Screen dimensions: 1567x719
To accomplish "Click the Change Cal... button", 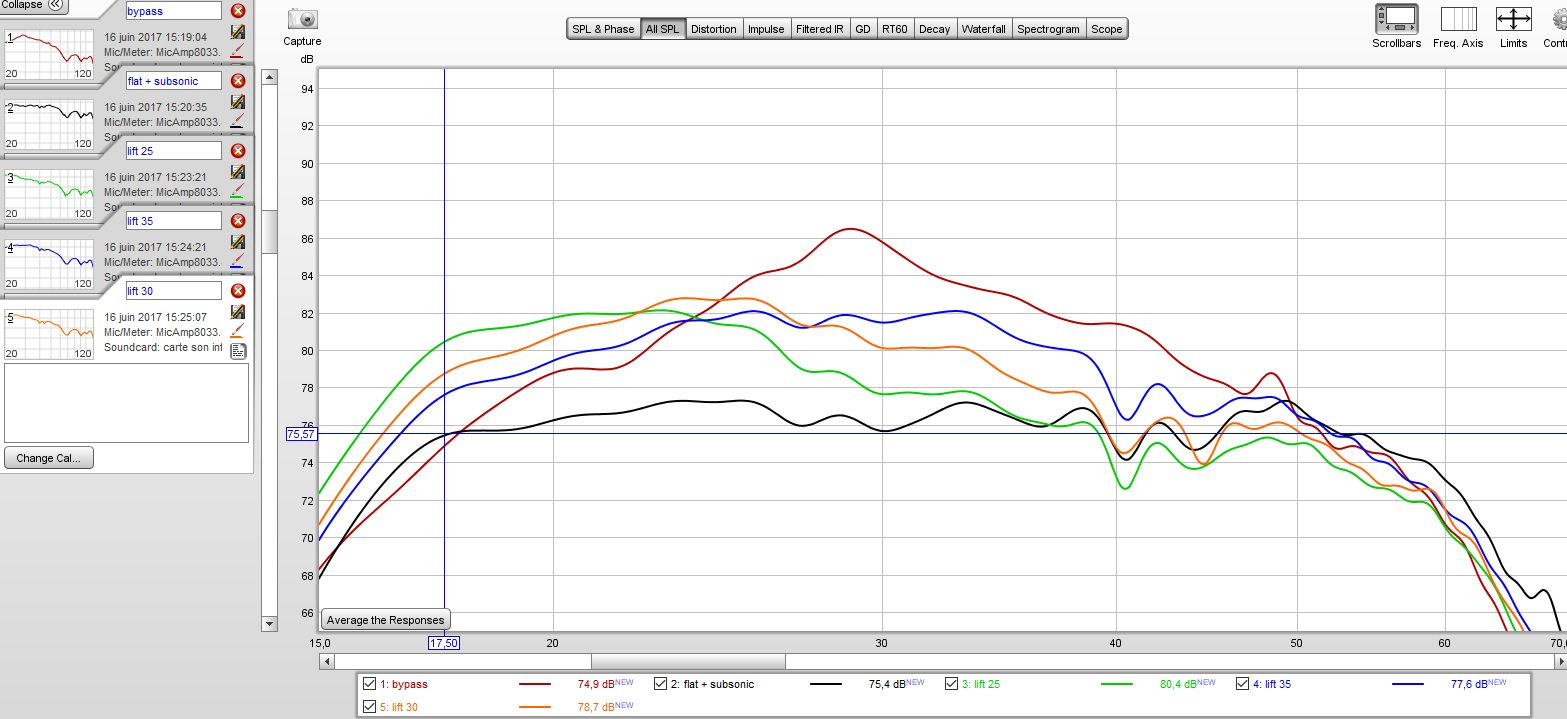I will click(49, 458).
